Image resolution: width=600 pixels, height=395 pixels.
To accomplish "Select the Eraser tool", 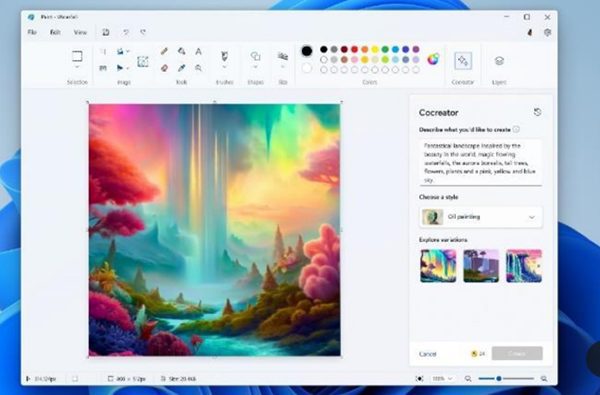I will [x=164, y=68].
